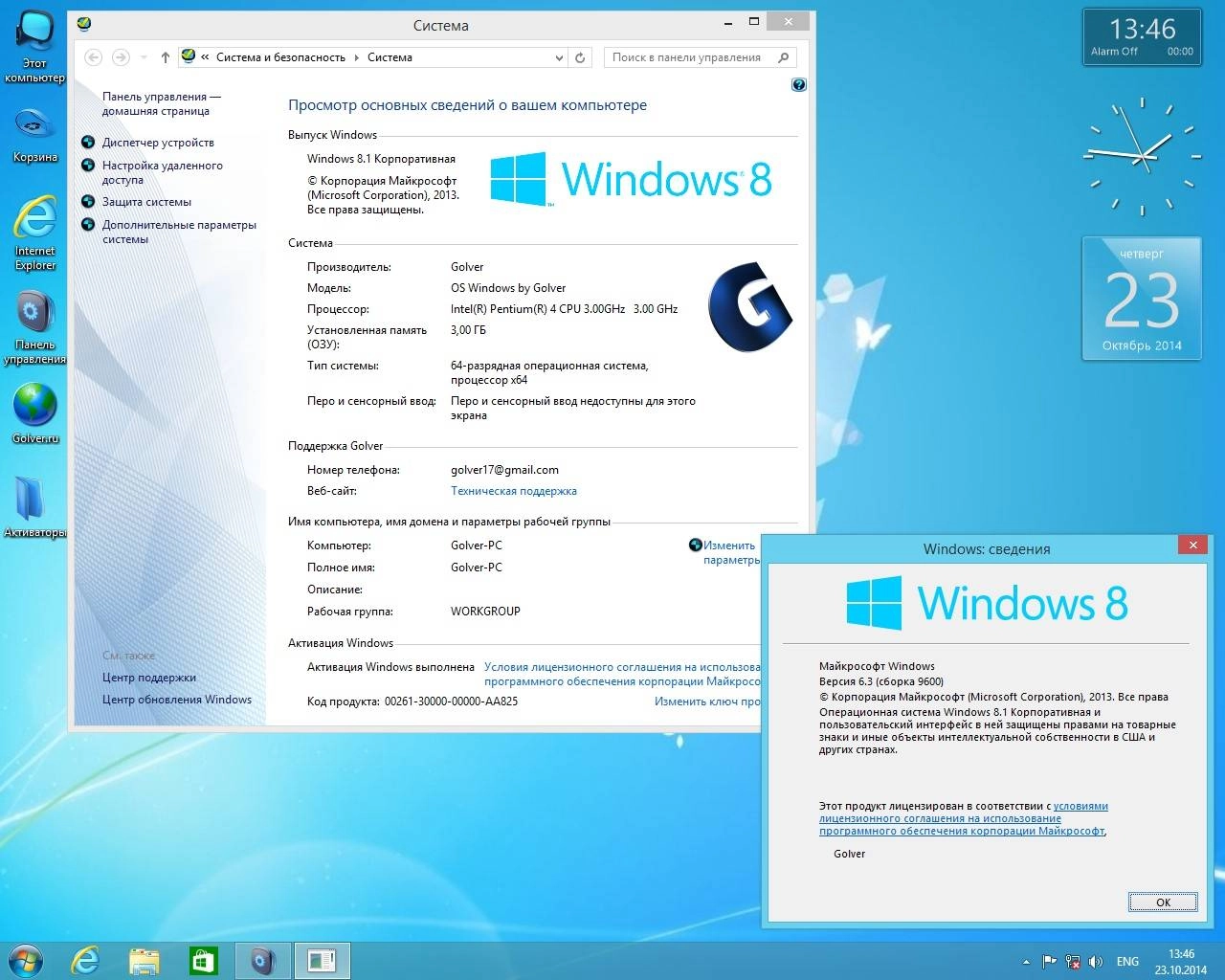Open Центр поддержки link
This screenshot has height=980, width=1225.
149,678
